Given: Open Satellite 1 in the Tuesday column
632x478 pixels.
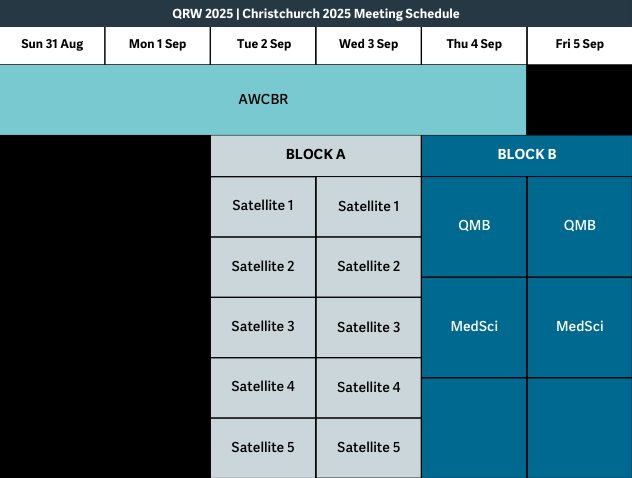Looking at the screenshot, I should click(x=263, y=206).
